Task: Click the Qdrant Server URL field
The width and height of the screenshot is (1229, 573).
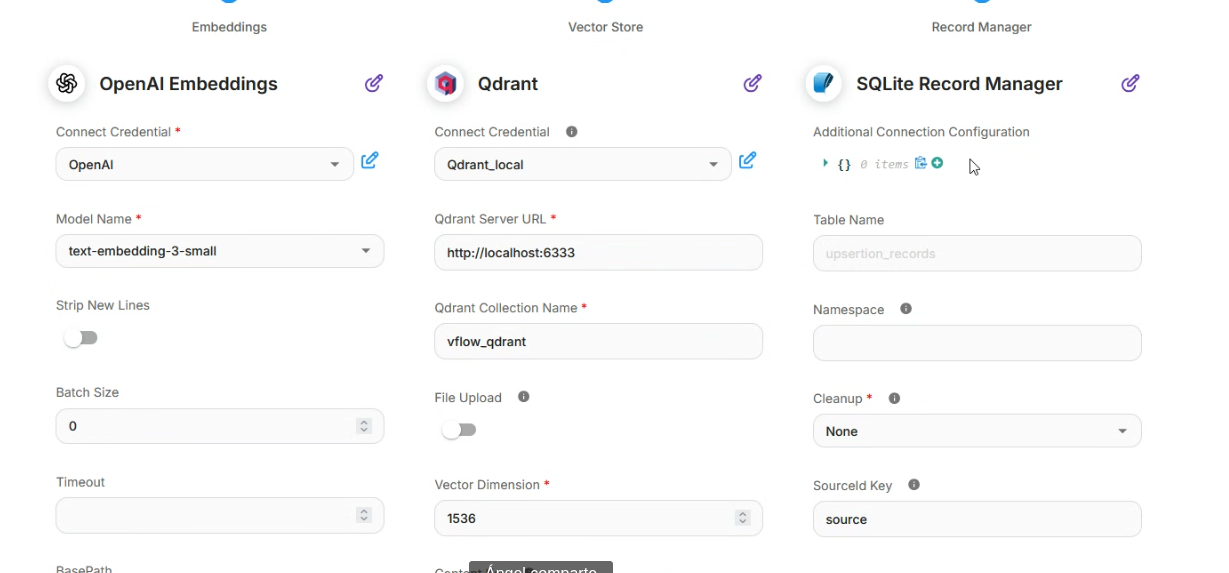Action: point(598,253)
